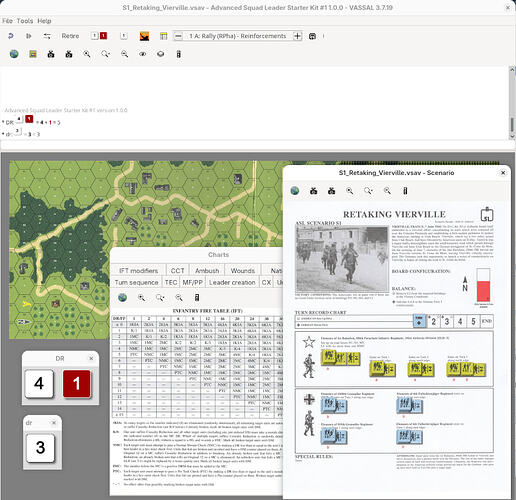Screen dimensions: 516x500
Task: Click the second binoculars icon on main toolbar
Action: click(x=69, y=54)
